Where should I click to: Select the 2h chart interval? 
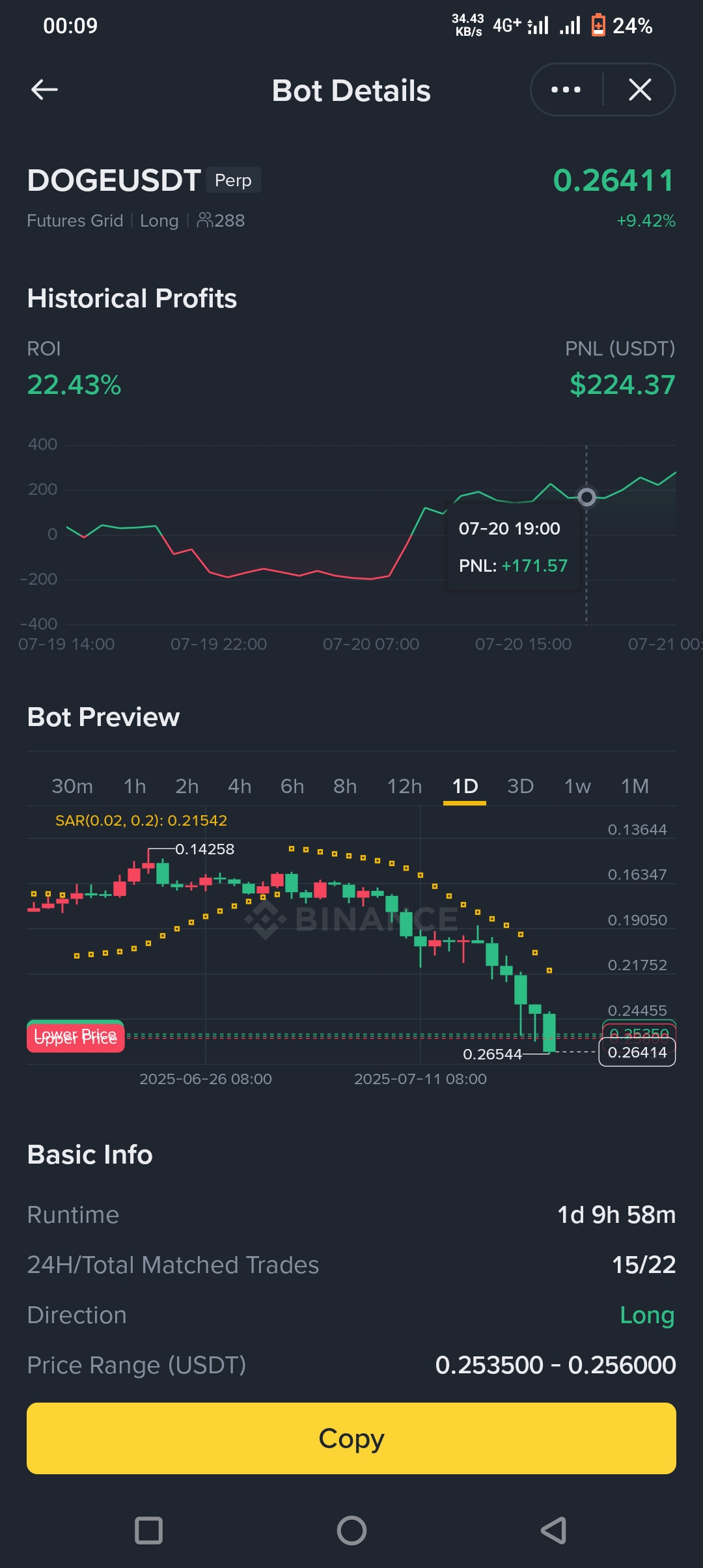(187, 786)
